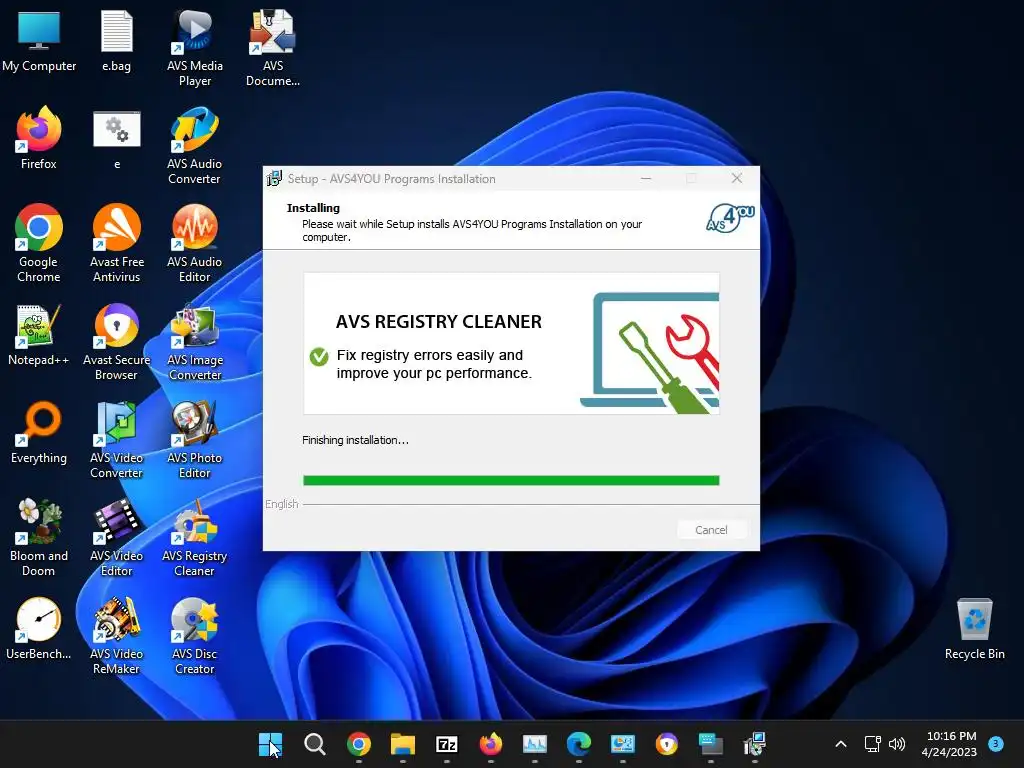Close the AVS4YOU Setup window

point(737,178)
